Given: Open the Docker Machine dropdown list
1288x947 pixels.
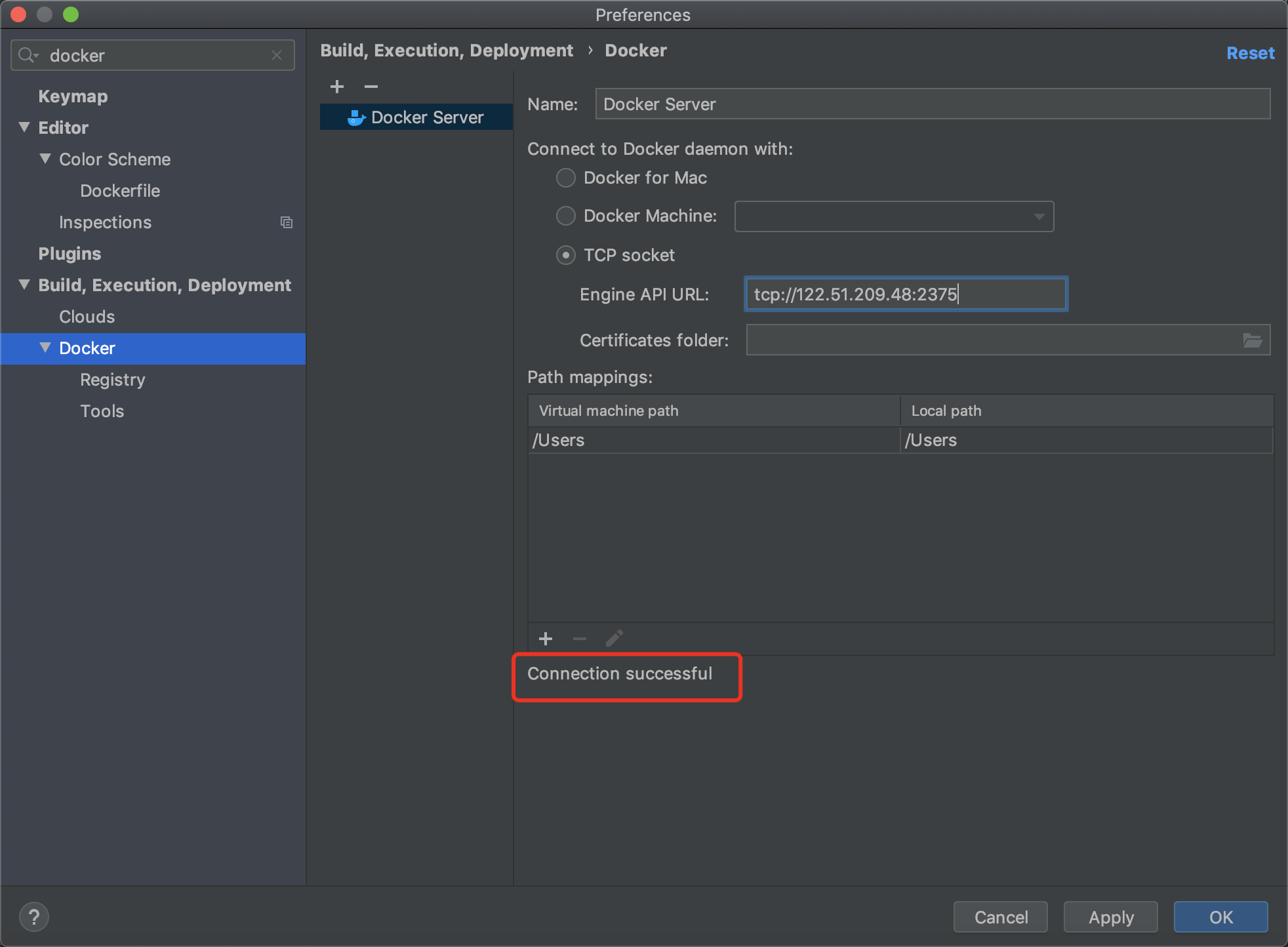Looking at the screenshot, I should 1039,216.
